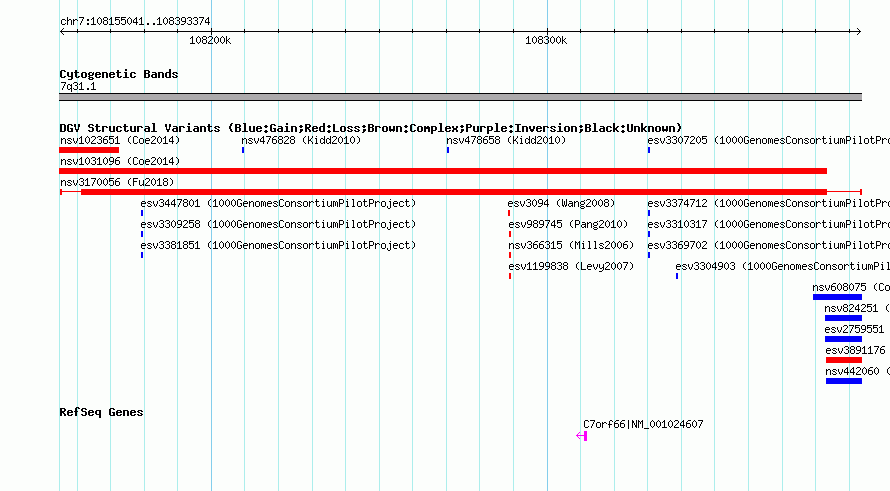This screenshot has height=491, width=890.
Task: Select the blue nsv442060 gain bar
Action: point(844,381)
